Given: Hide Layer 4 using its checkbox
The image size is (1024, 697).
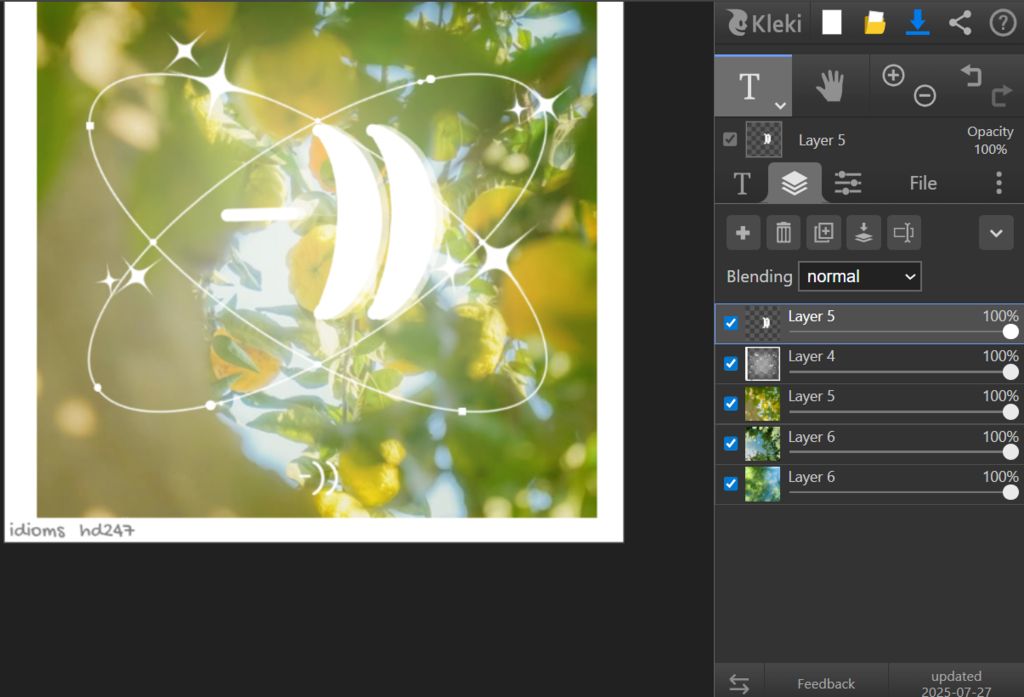Looking at the screenshot, I should point(731,364).
